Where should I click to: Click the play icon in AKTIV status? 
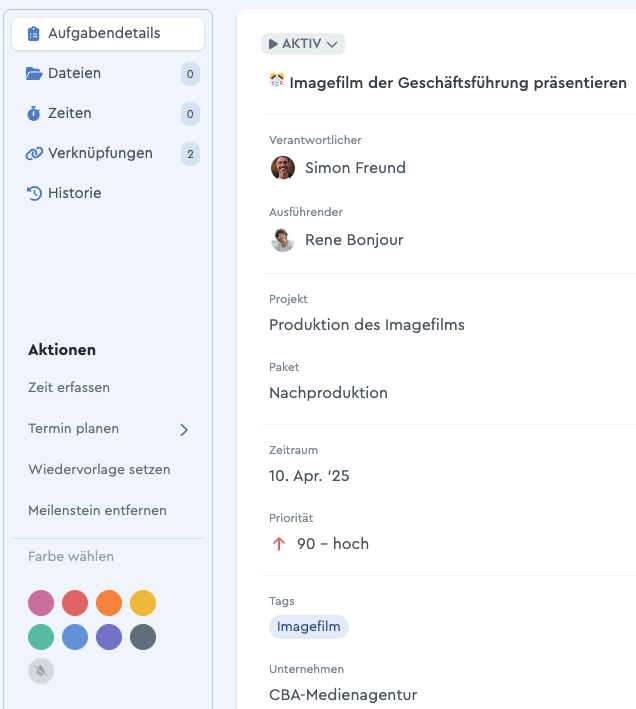[x=273, y=44]
